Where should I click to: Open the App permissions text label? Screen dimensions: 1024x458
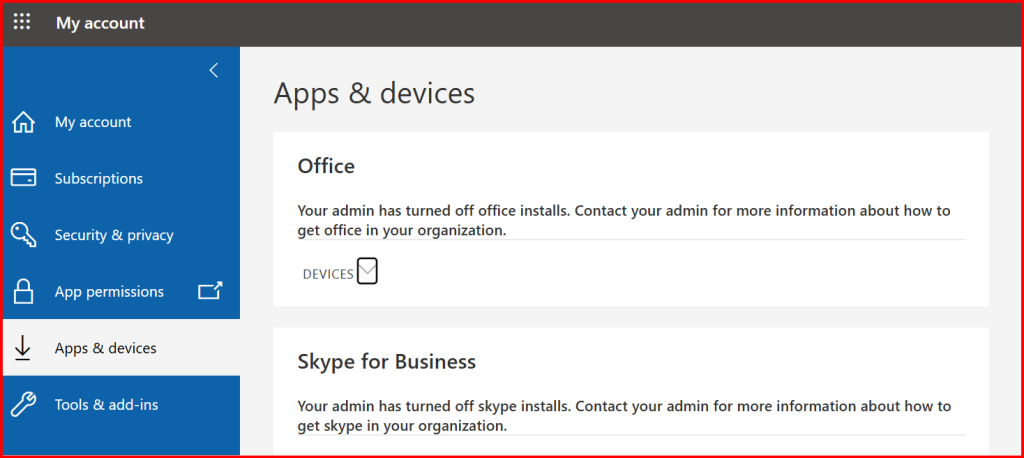(109, 292)
